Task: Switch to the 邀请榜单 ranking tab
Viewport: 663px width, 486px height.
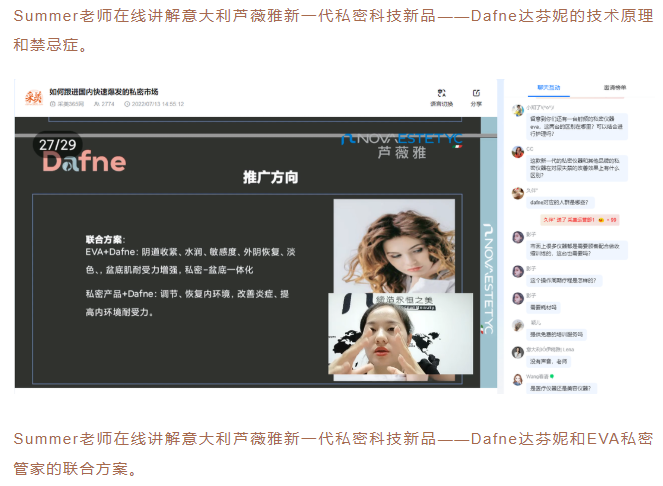Action: [x=615, y=88]
